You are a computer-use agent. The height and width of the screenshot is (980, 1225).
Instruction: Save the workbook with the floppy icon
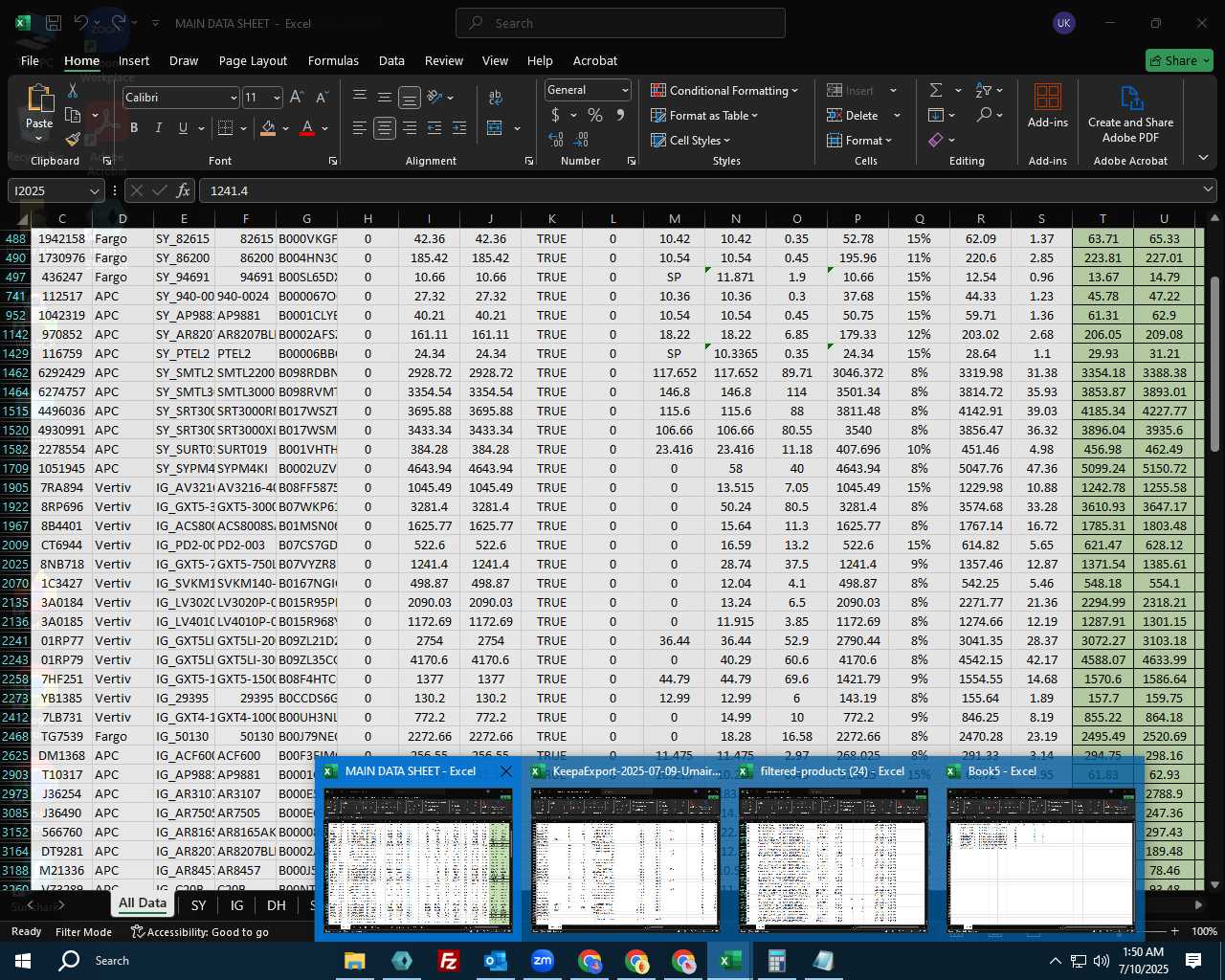(54, 23)
